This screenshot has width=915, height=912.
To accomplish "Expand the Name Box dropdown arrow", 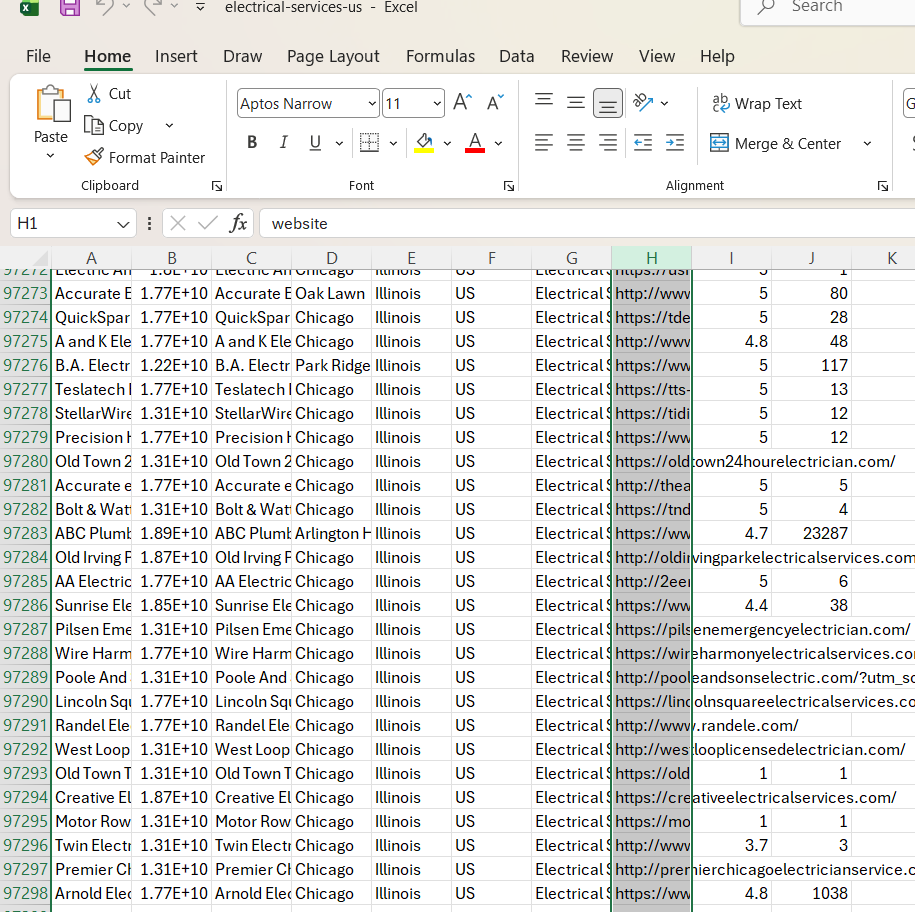I will pos(123,224).
